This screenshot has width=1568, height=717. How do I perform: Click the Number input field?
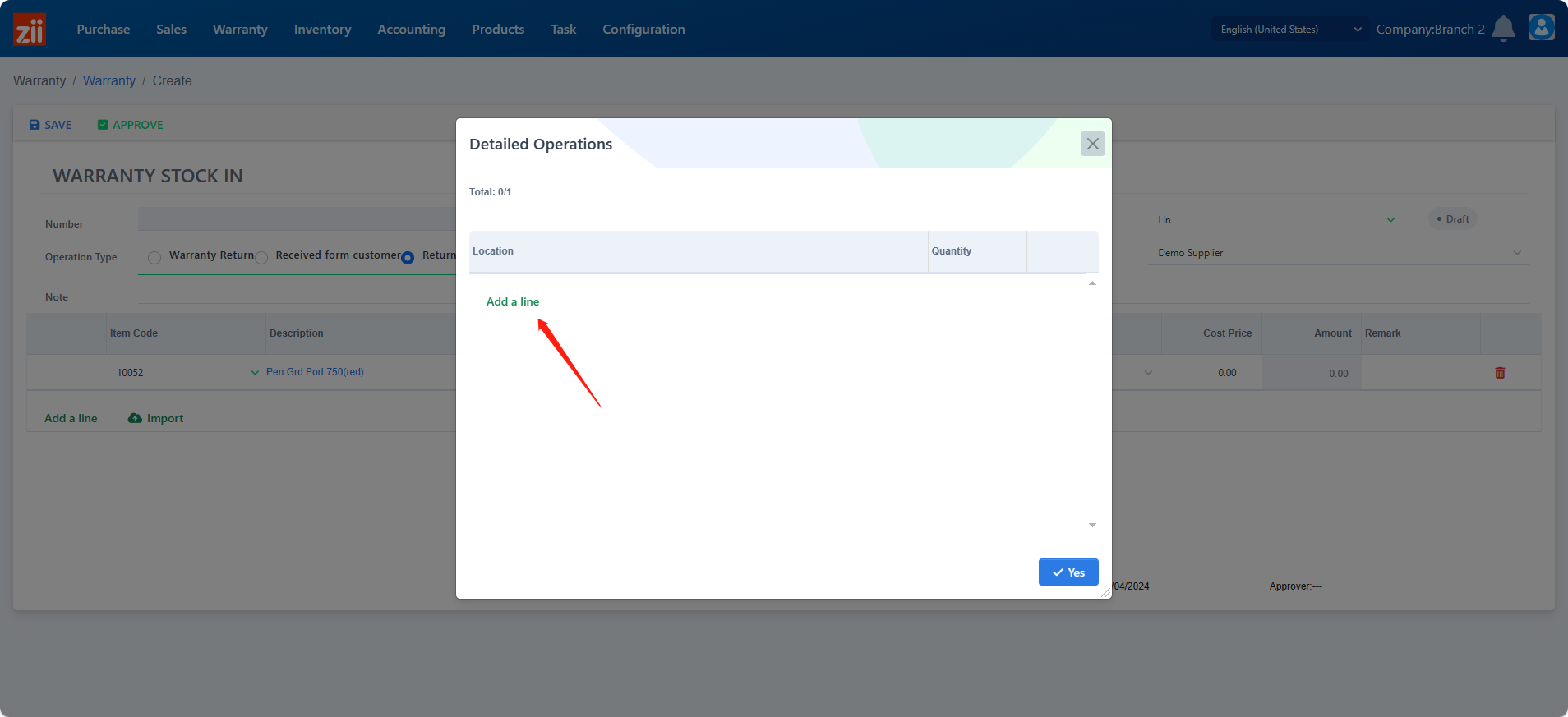click(297, 219)
